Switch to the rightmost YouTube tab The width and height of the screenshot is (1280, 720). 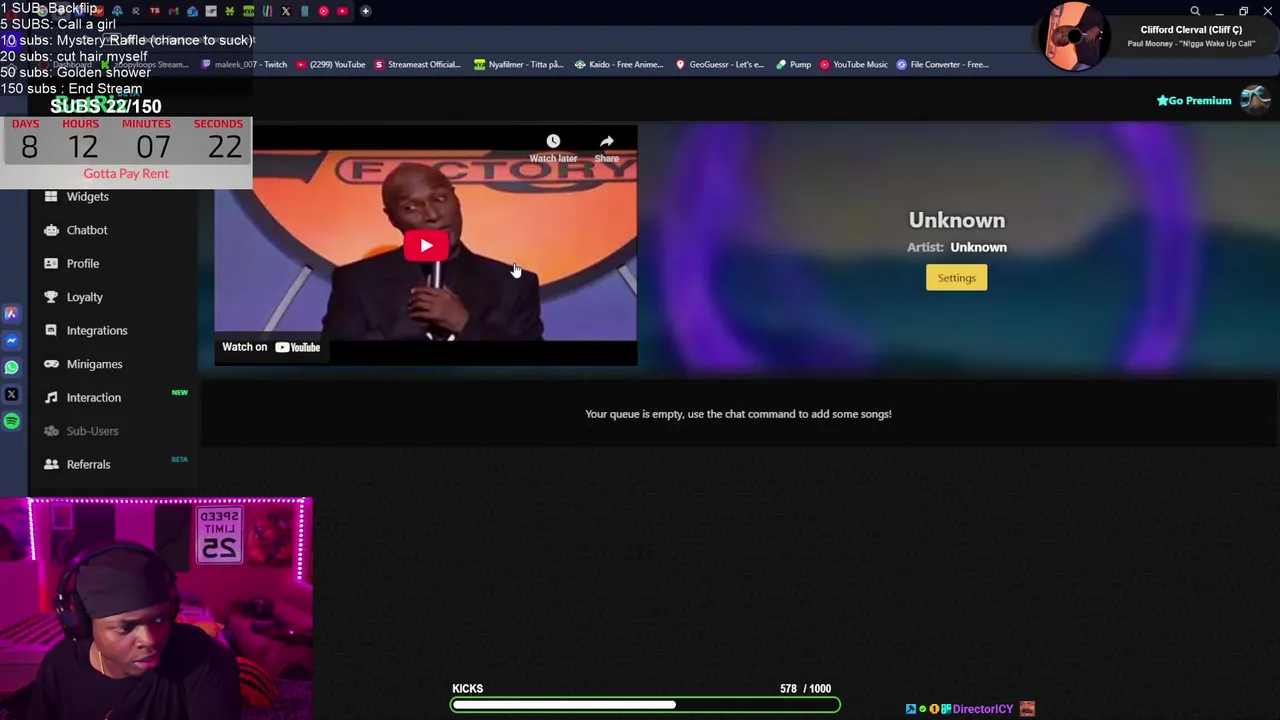click(x=342, y=11)
